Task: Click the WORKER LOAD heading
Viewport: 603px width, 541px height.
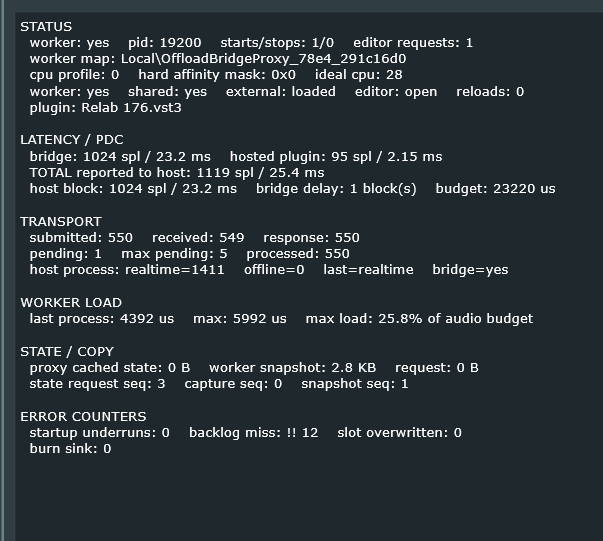Action: tap(71, 303)
